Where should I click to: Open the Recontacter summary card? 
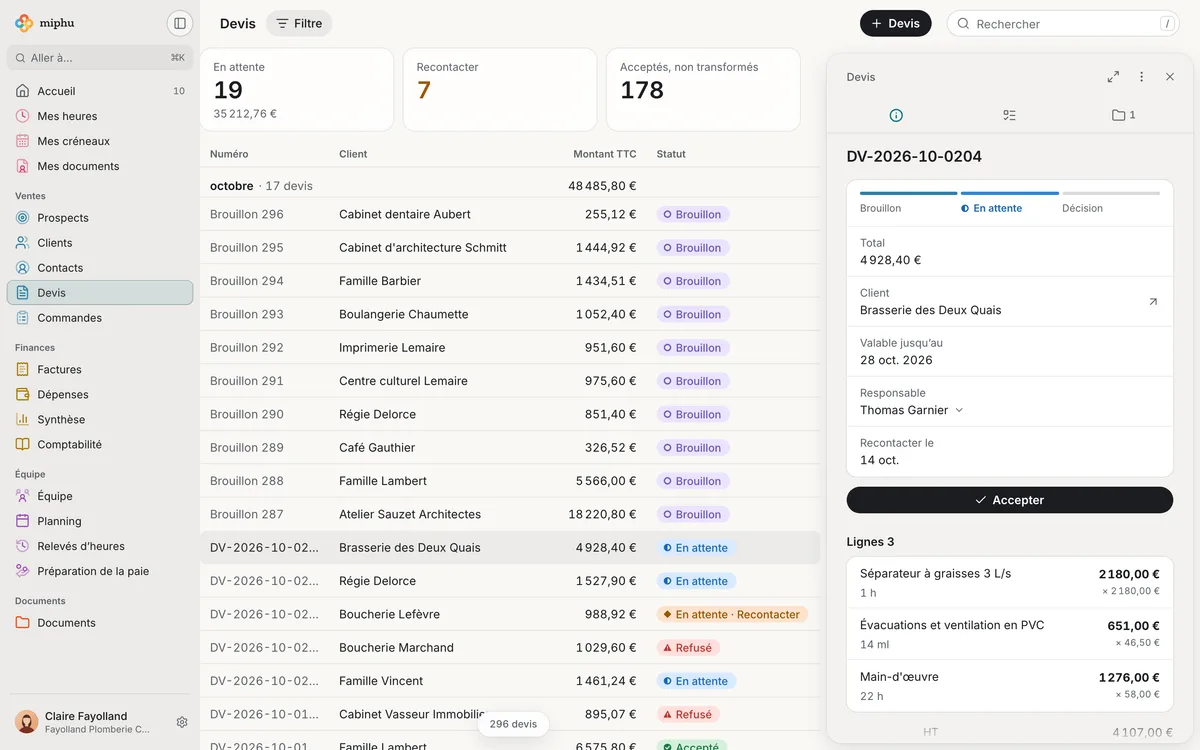pos(500,90)
